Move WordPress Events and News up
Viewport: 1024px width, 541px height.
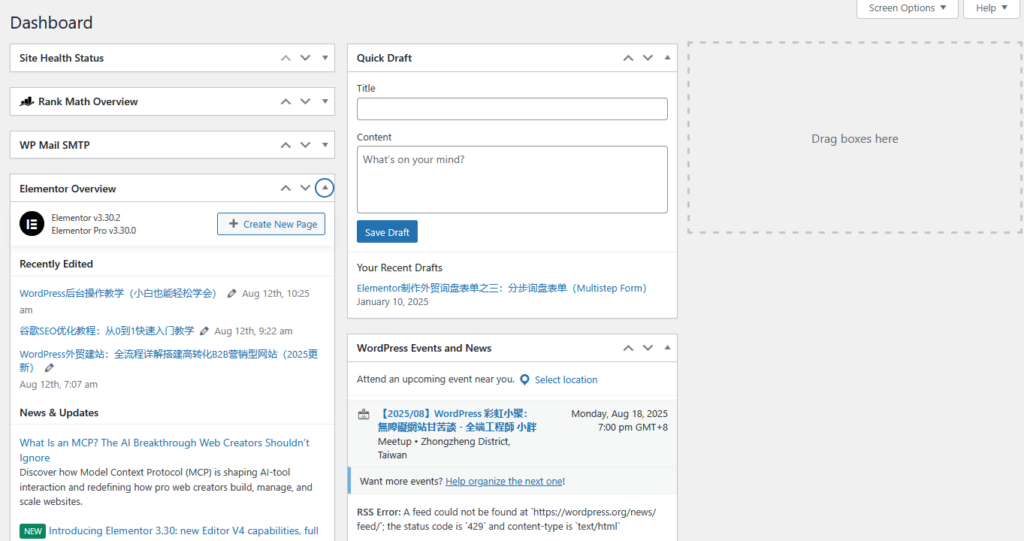(x=628, y=348)
